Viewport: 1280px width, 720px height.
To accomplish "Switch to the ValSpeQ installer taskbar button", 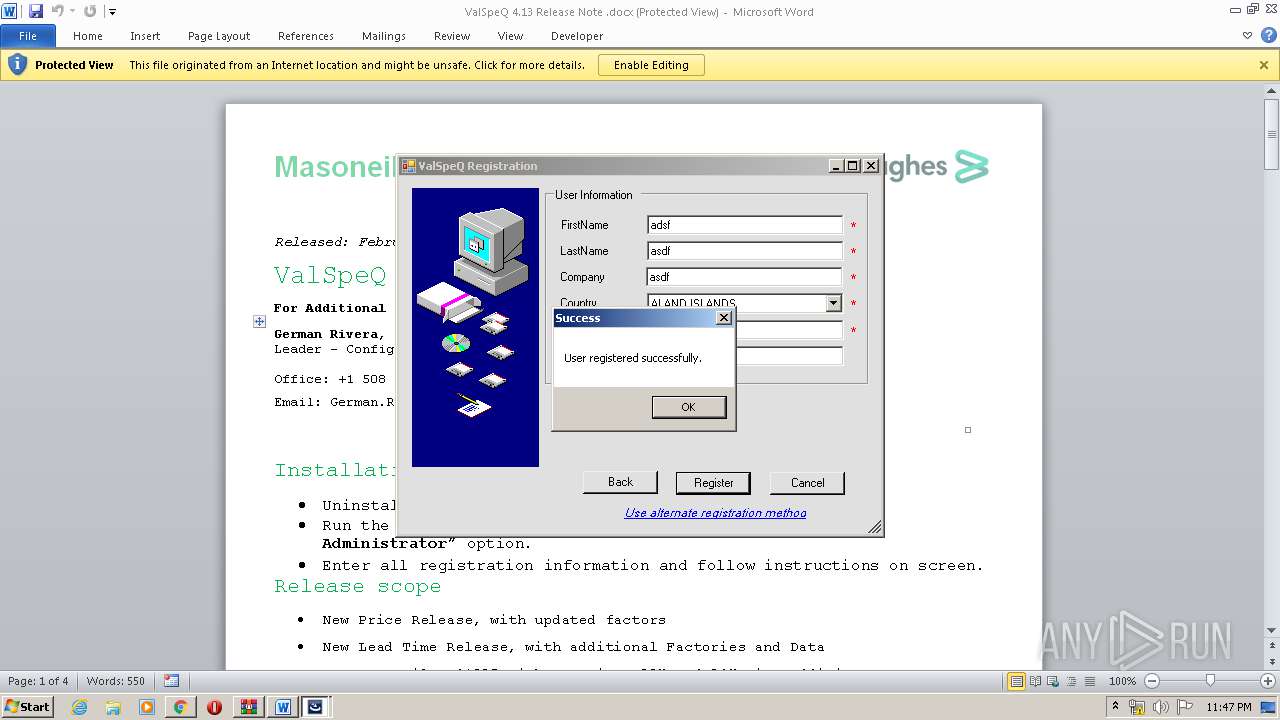I will click(316, 707).
